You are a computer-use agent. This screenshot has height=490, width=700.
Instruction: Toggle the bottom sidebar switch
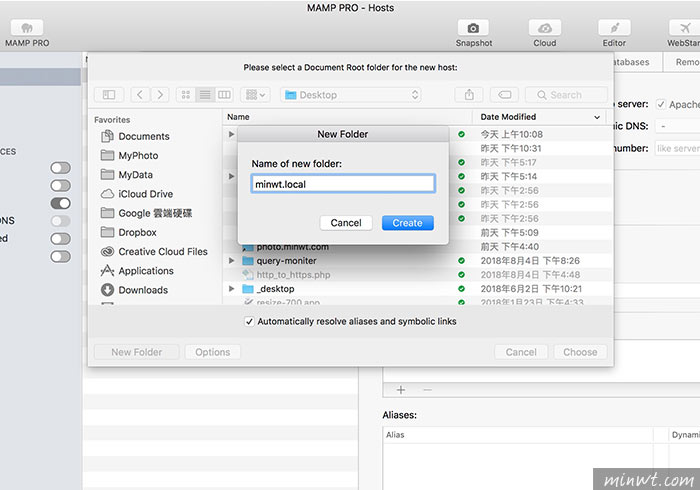point(60,257)
